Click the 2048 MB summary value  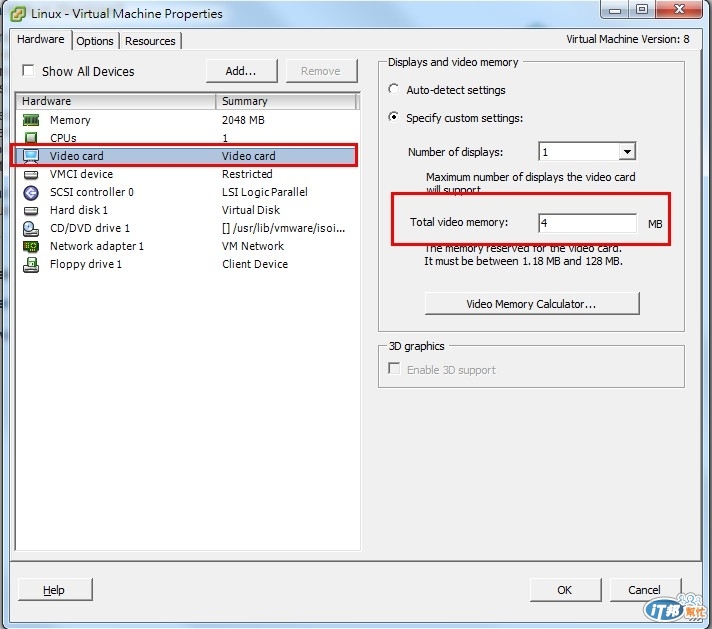[243, 120]
